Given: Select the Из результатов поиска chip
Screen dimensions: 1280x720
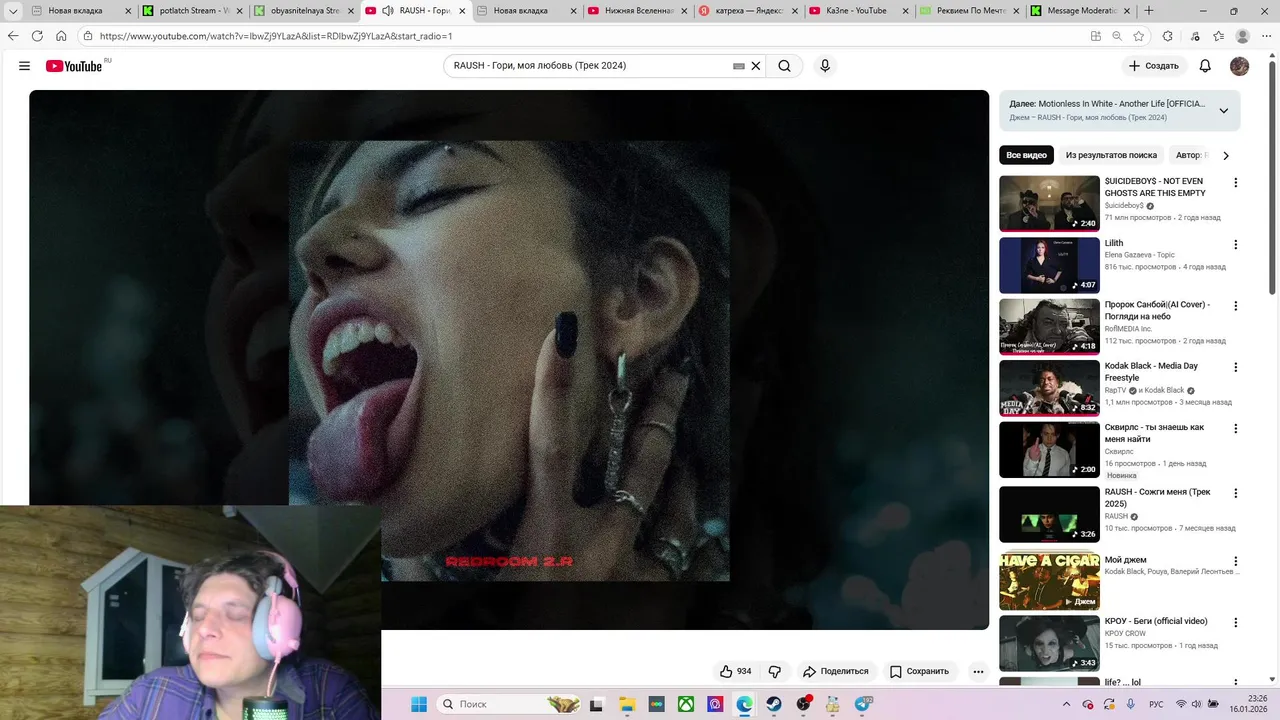Looking at the screenshot, I should [x=1111, y=155].
